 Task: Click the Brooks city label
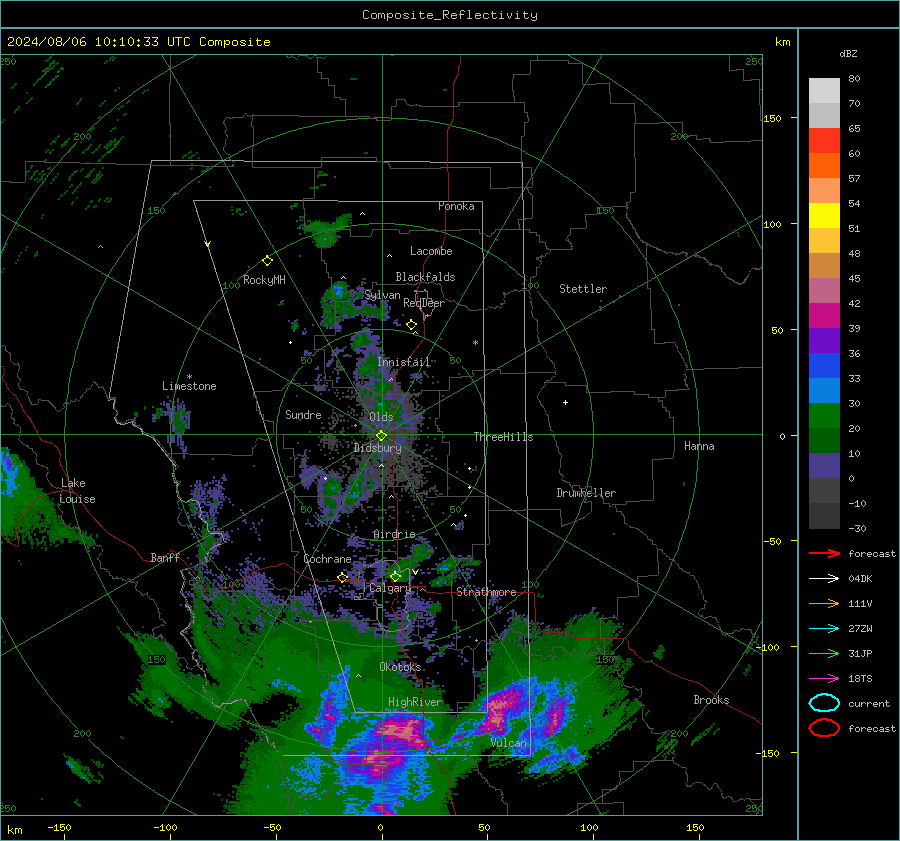click(x=711, y=700)
